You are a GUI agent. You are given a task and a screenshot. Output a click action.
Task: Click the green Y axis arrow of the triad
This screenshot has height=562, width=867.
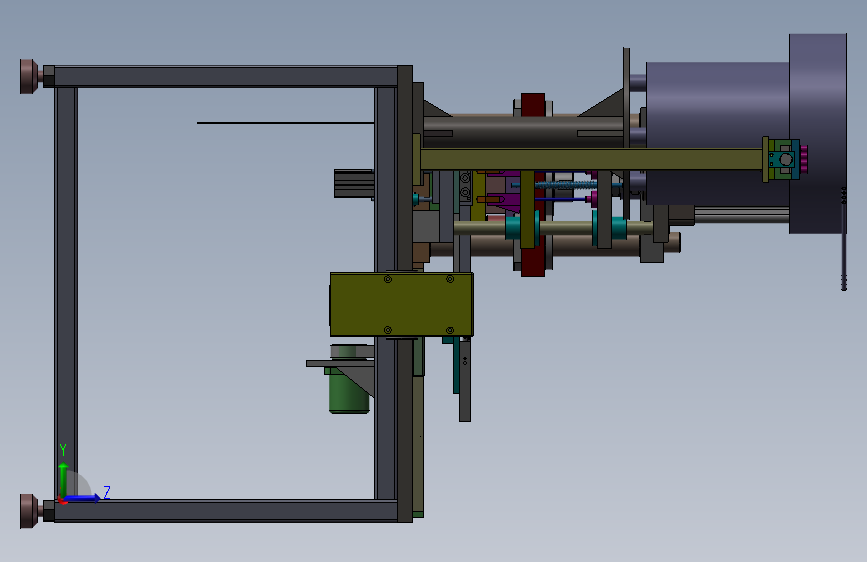(63, 480)
